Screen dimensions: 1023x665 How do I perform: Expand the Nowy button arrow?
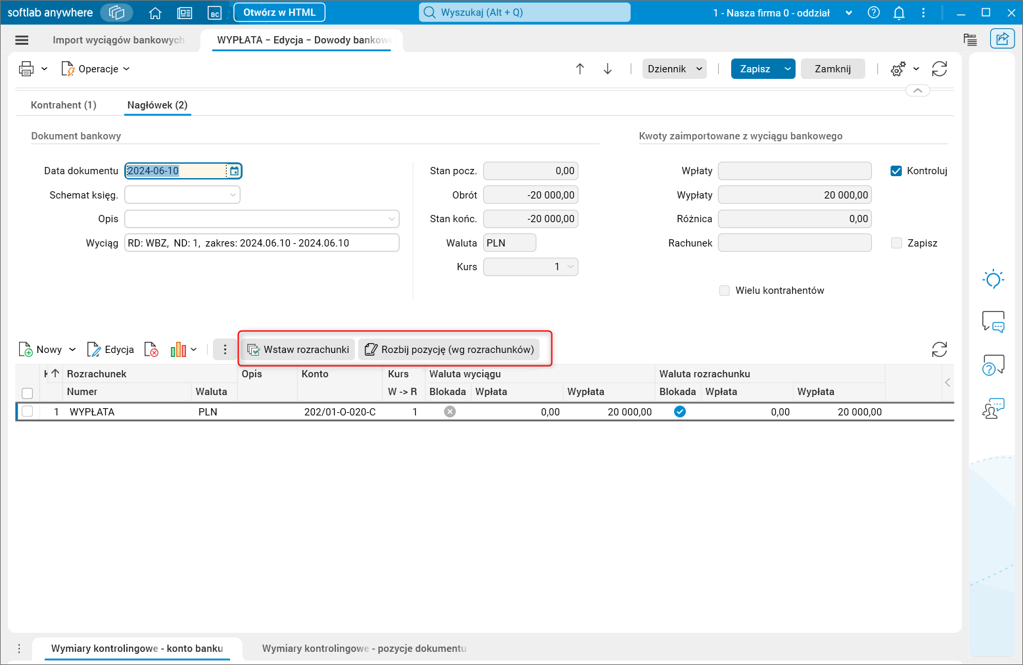coord(72,350)
